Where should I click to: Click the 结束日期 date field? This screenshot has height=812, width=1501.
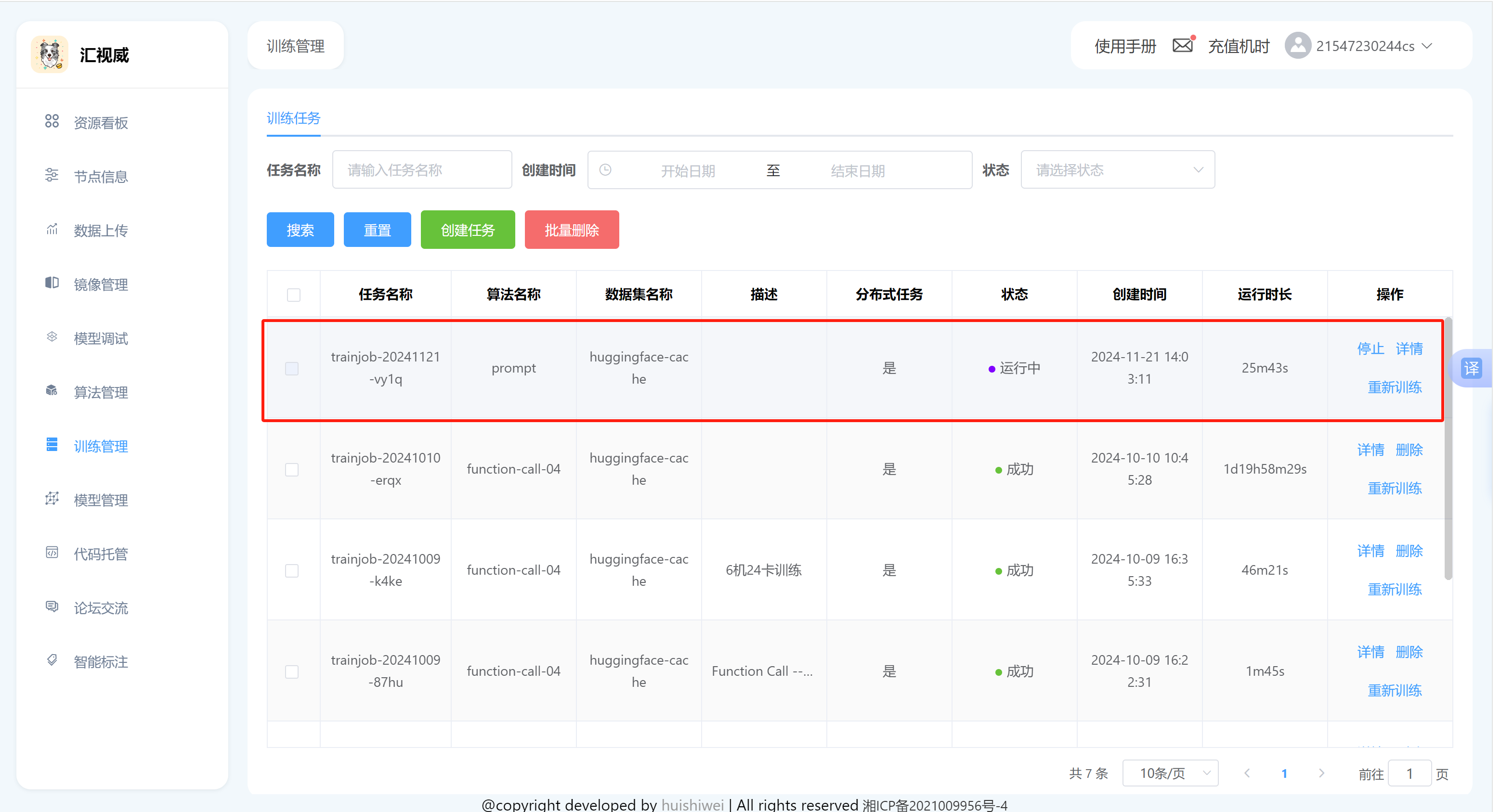pyautogui.click(x=858, y=171)
